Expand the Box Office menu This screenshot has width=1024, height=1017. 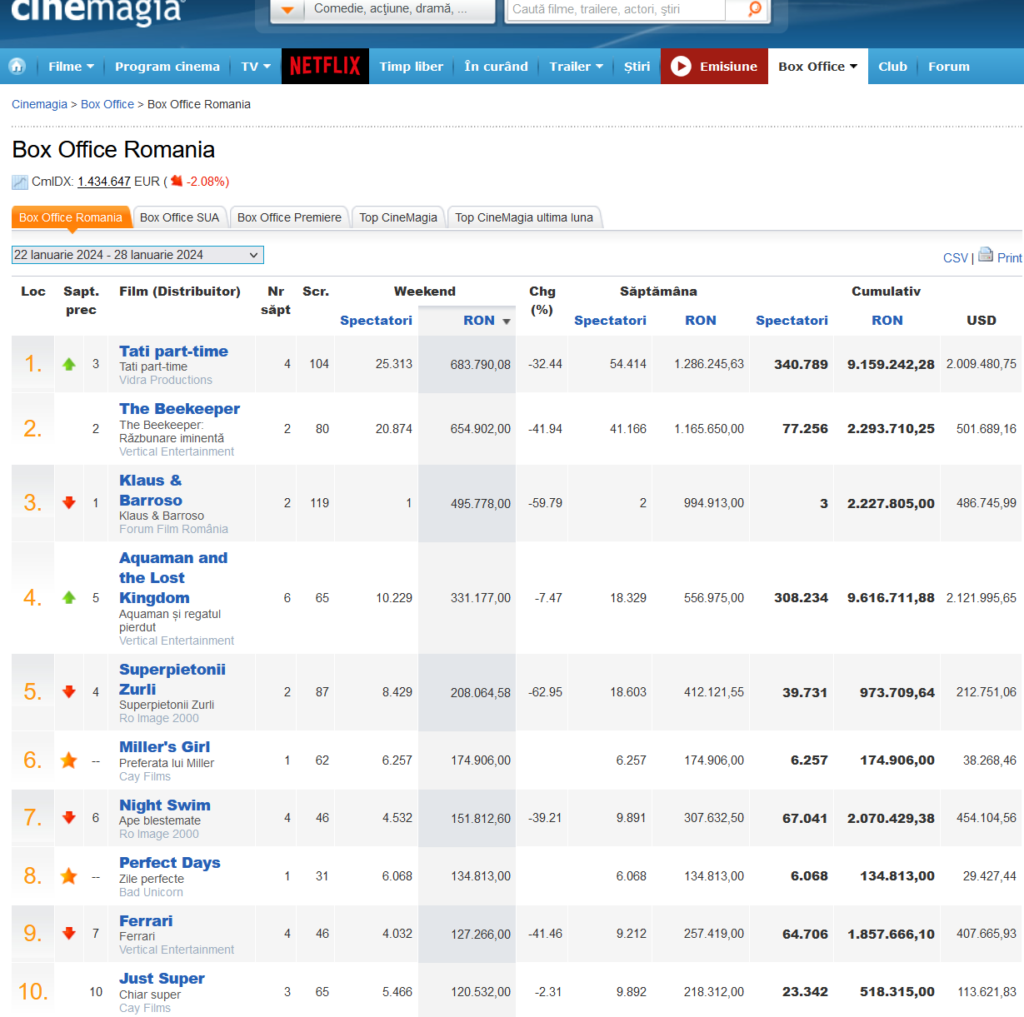pyautogui.click(x=818, y=67)
